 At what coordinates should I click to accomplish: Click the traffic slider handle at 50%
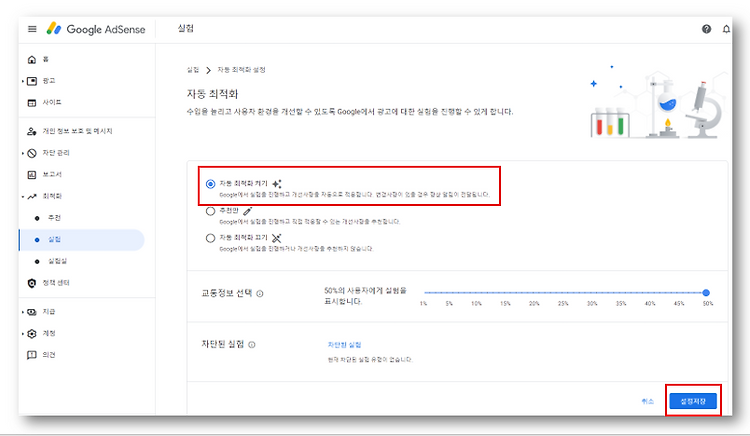[x=706, y=293]
